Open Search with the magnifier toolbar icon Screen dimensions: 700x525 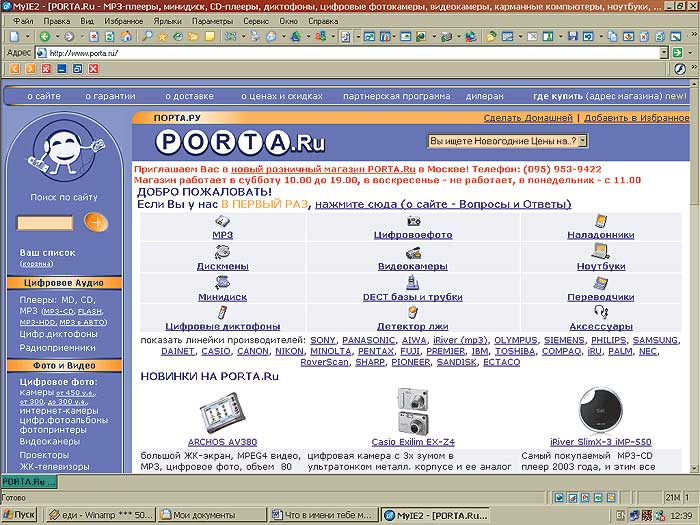point(146,37)
